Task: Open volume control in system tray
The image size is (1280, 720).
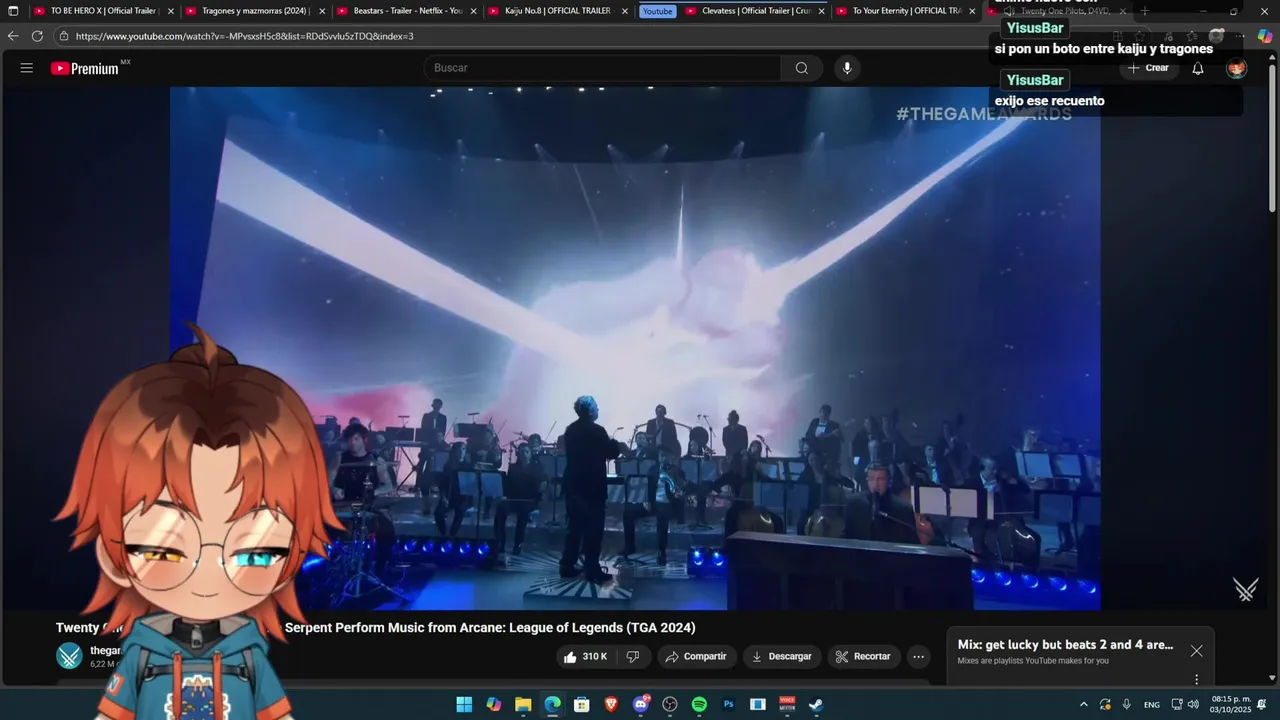Action: point(1193,704)
